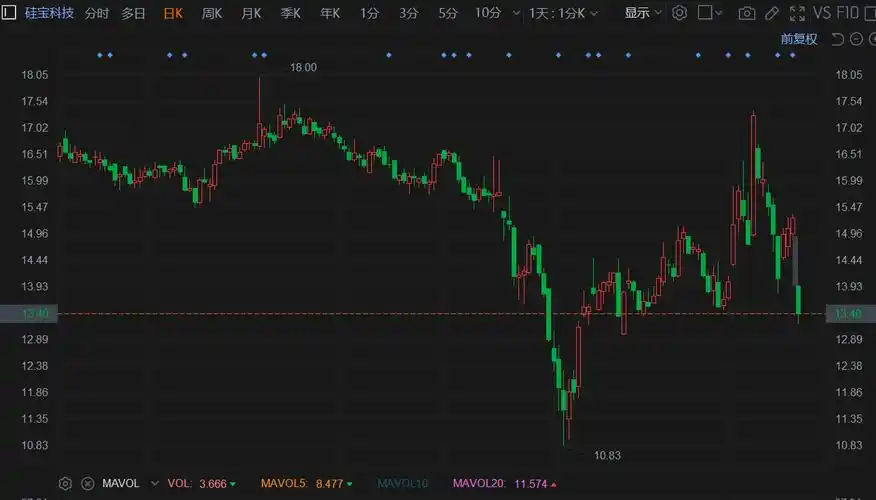
Task: Open the drawing pencil tool
Action: [x=772, y=13]
